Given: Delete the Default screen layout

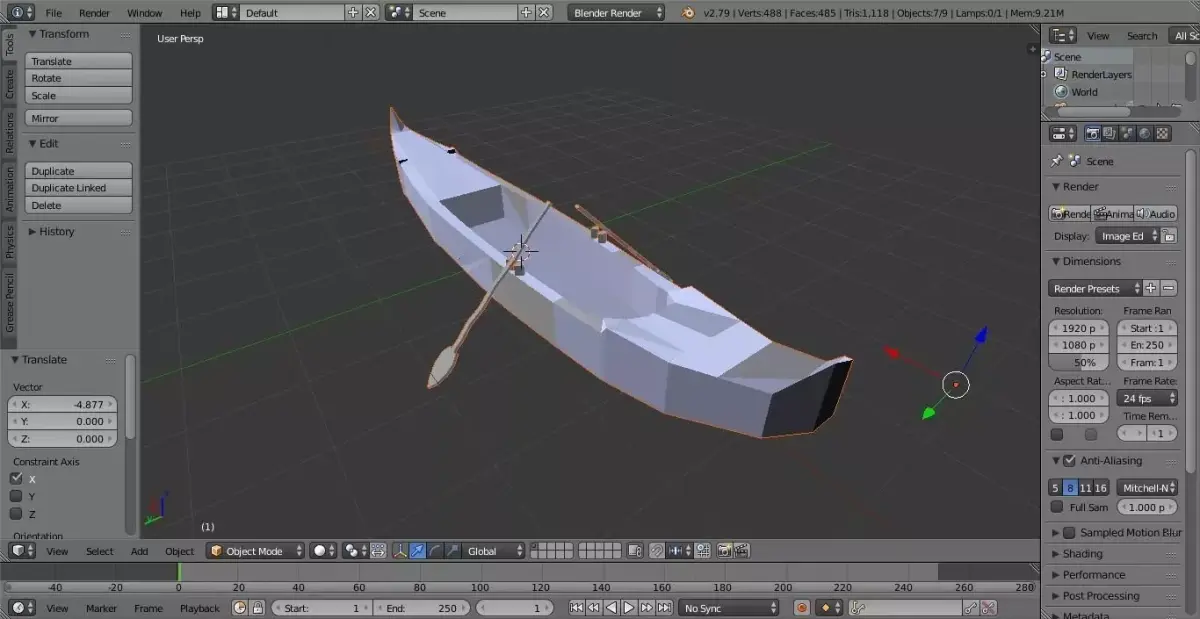Looking at the screenshot, I should point(371,13).
